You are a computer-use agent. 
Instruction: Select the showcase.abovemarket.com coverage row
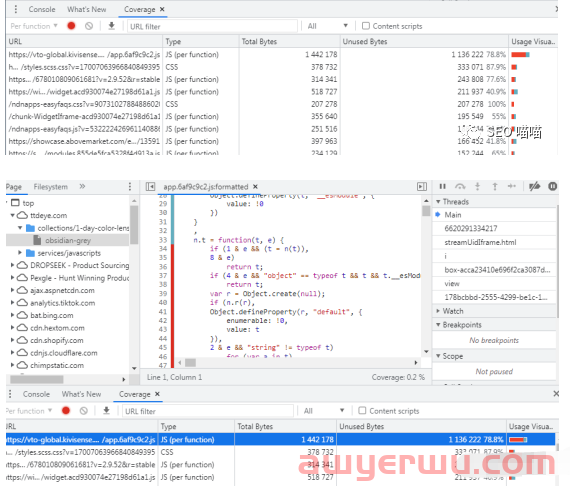pyautogui.click(x=282, y=141)
